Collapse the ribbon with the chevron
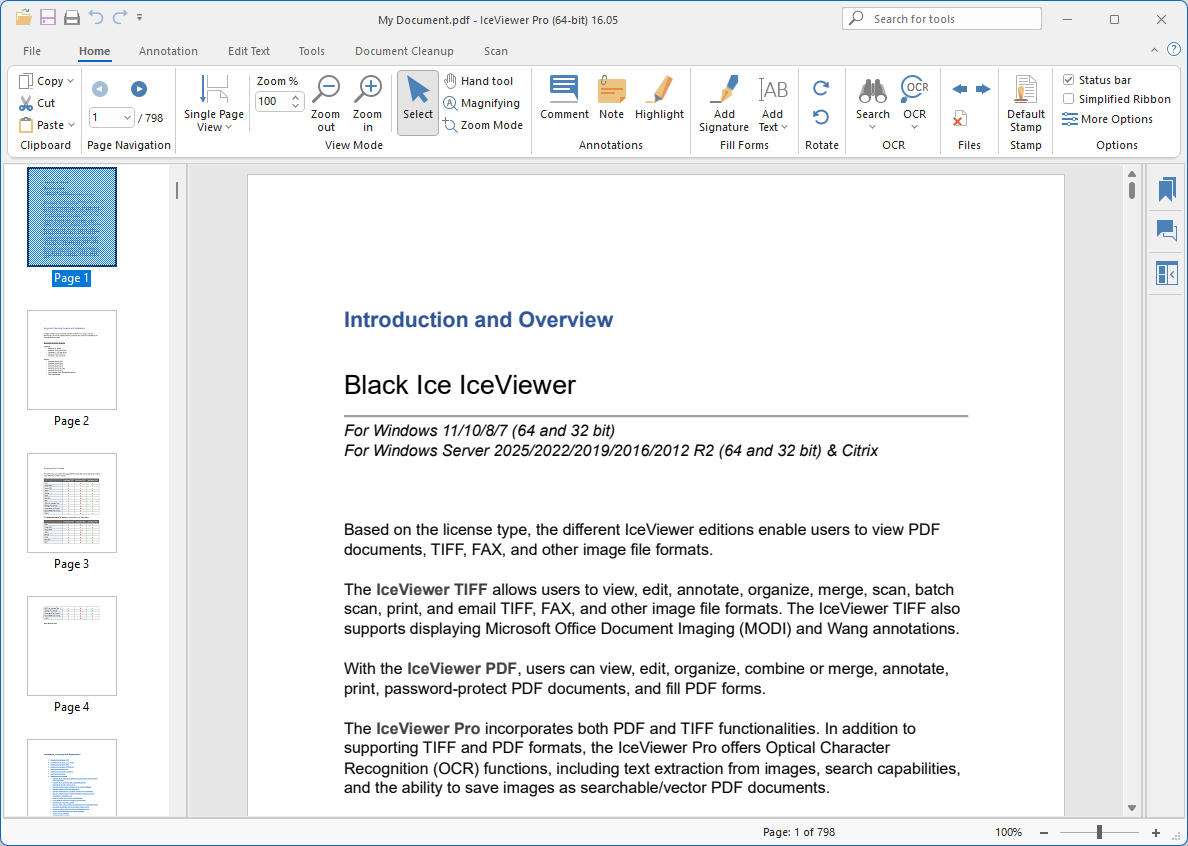This screenshot has height=846, width=1188. point(1154,50)
